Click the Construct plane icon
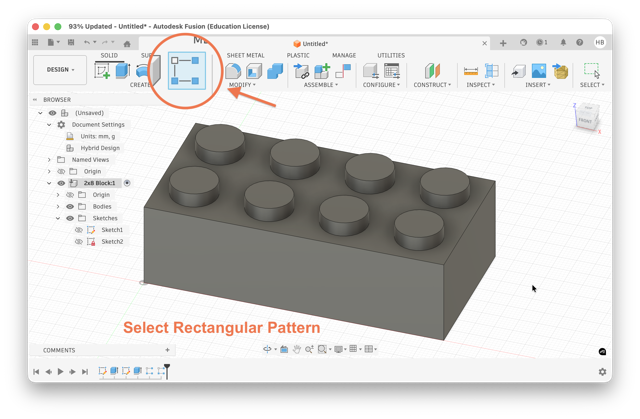640x419 pixels. [432, 71]
